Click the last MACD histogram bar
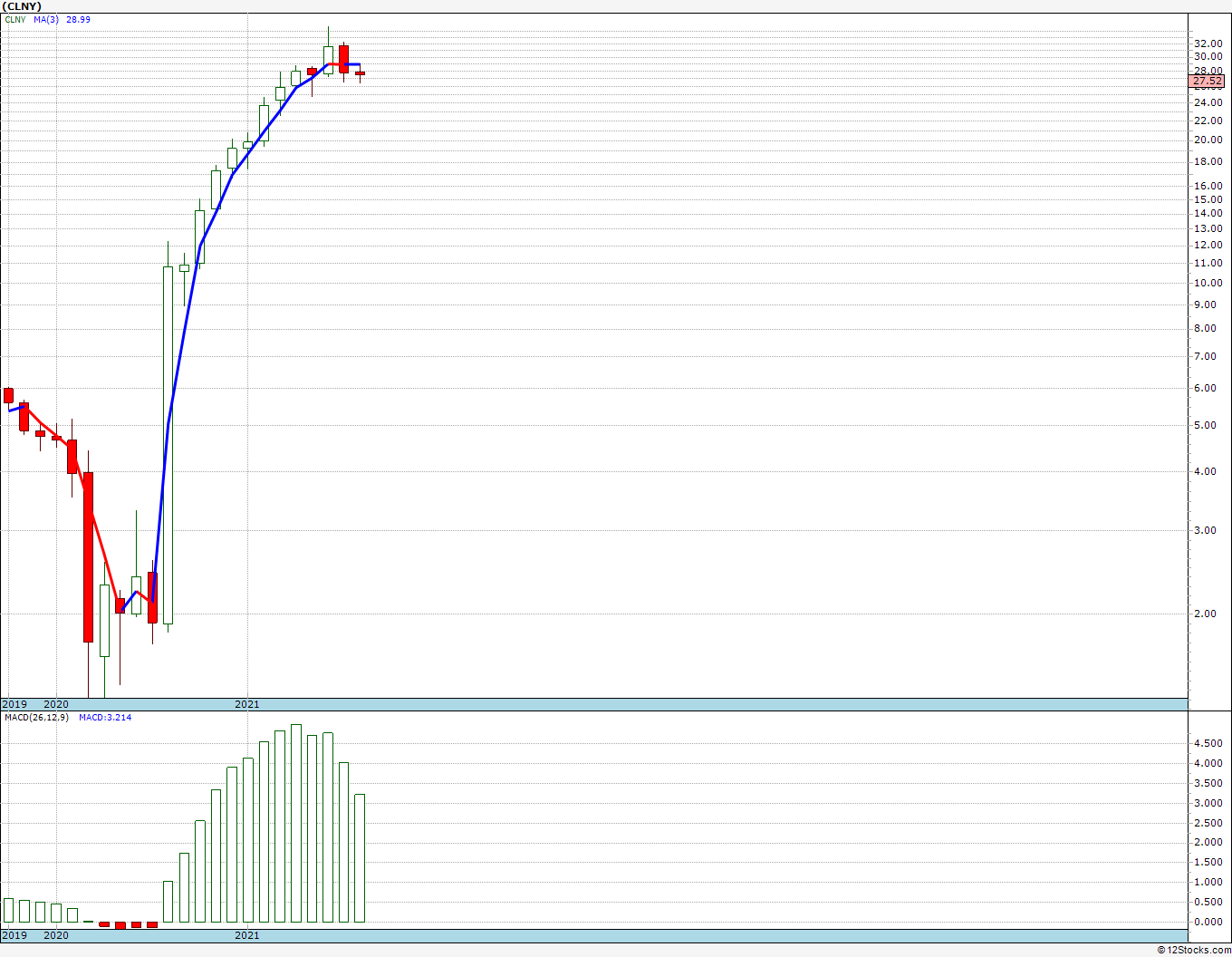This screenshot has width=1232, height=957. [360, 858]
